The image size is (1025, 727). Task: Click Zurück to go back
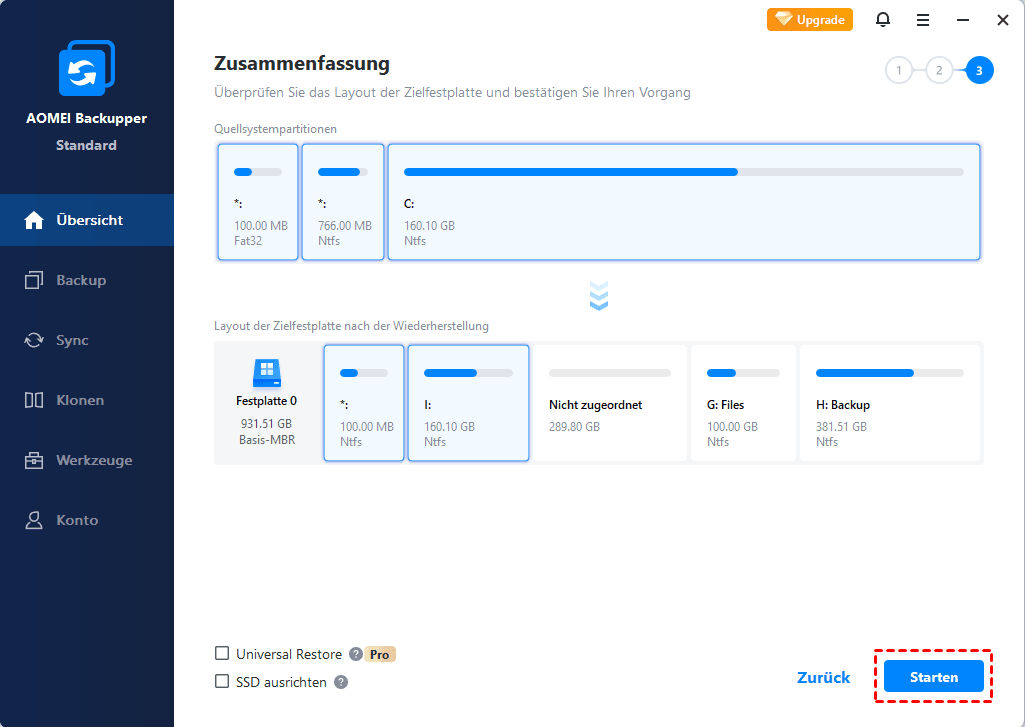pos(824,677)
